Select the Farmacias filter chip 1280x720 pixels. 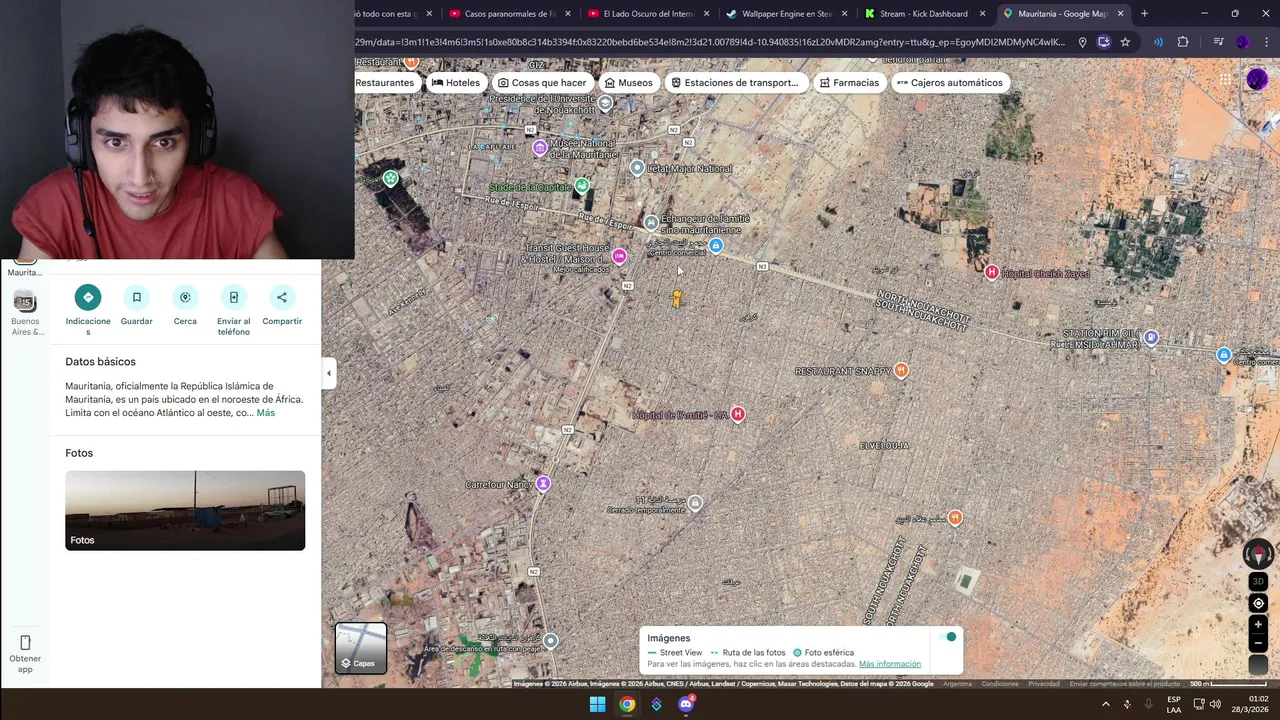[849, 83]
